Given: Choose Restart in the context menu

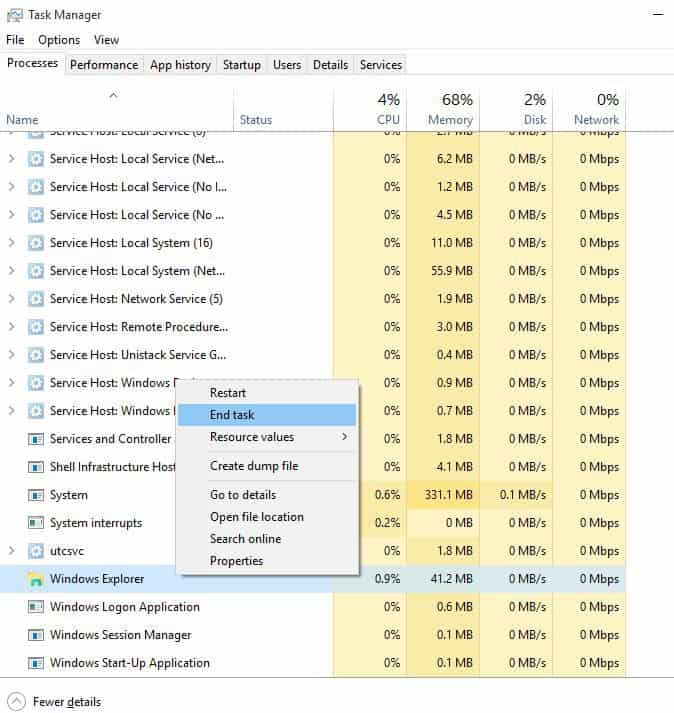Looking at the screenshot, I should click(267, 393).
